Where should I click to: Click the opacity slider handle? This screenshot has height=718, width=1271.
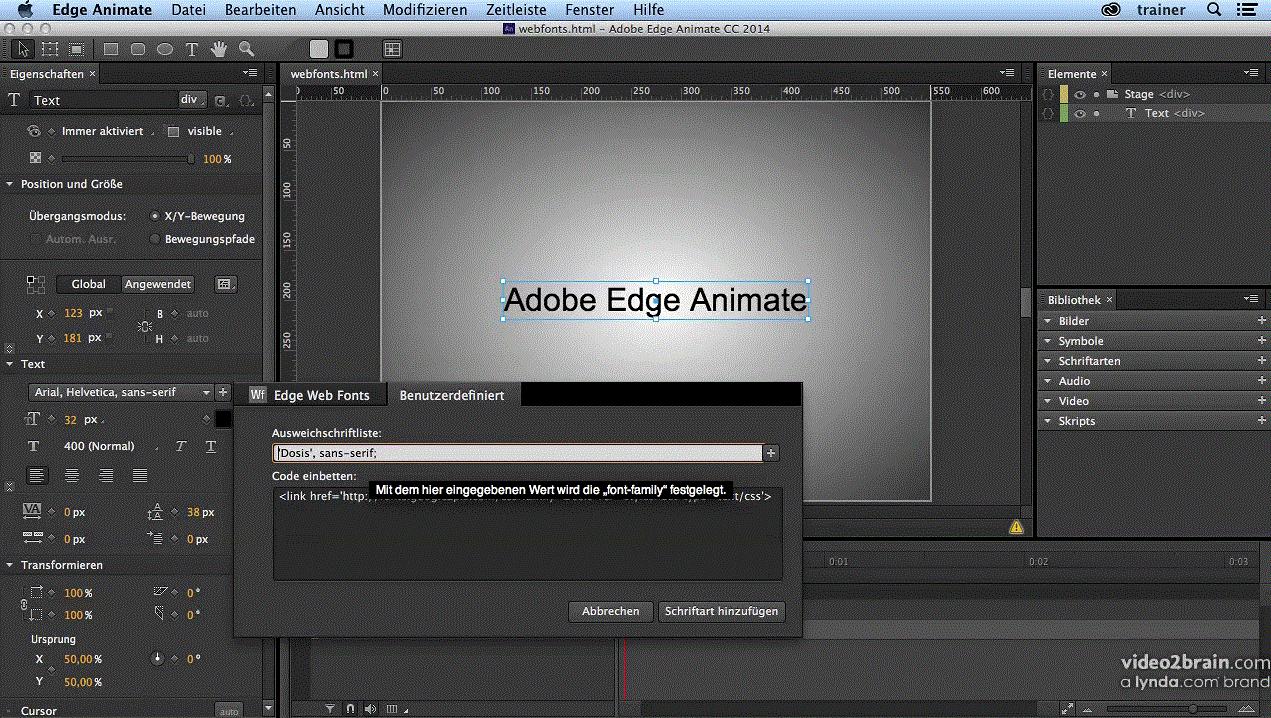191,159
